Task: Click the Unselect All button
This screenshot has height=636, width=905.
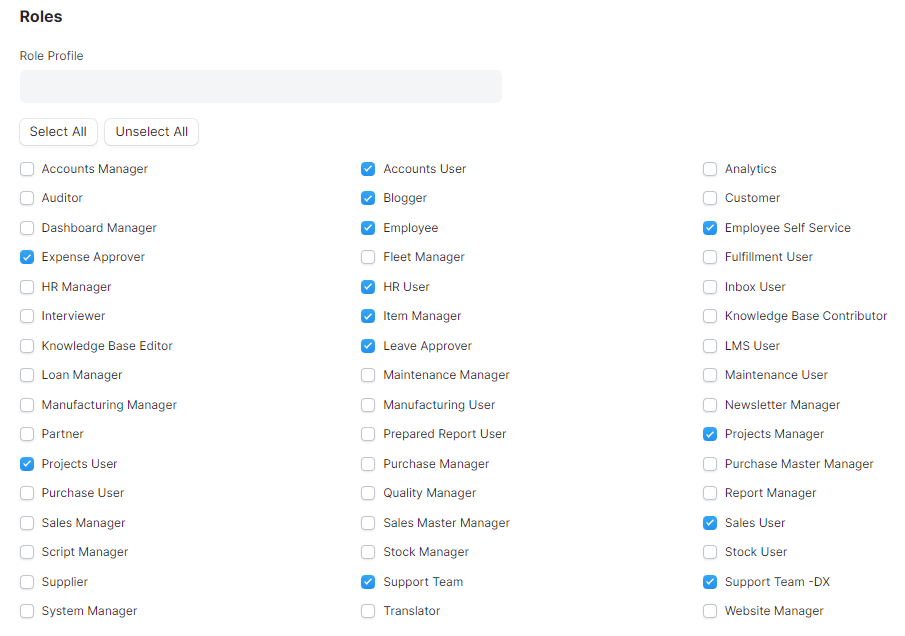Action: tap(151, 132)
